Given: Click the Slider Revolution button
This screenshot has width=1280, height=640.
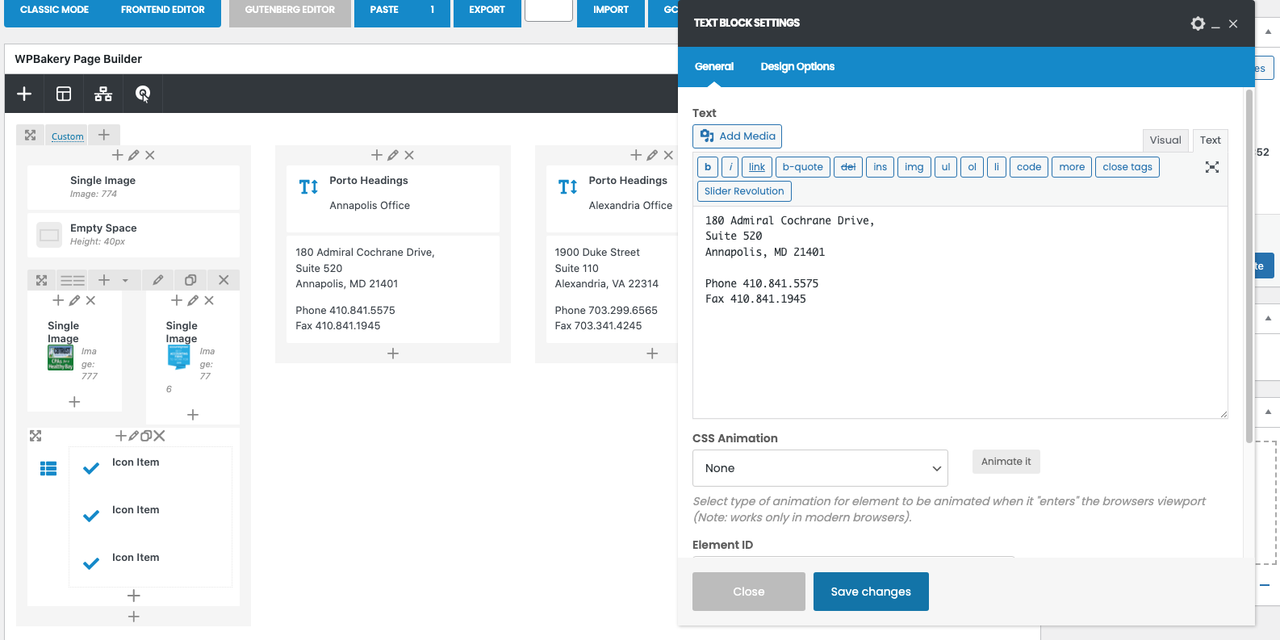Looking at the screenshot, I should (x=745, y=191).
